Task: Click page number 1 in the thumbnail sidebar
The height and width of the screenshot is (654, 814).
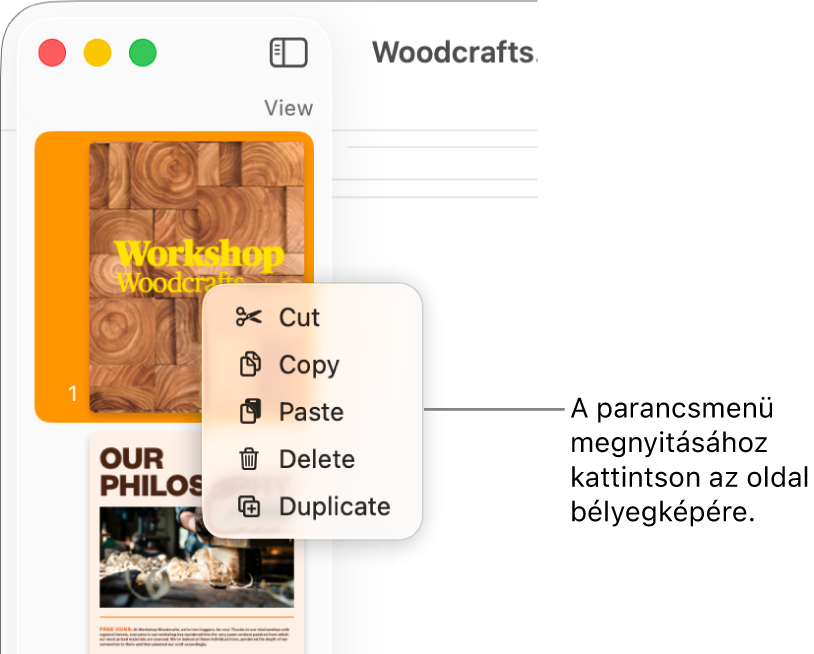Action: (x=73, y=394)
